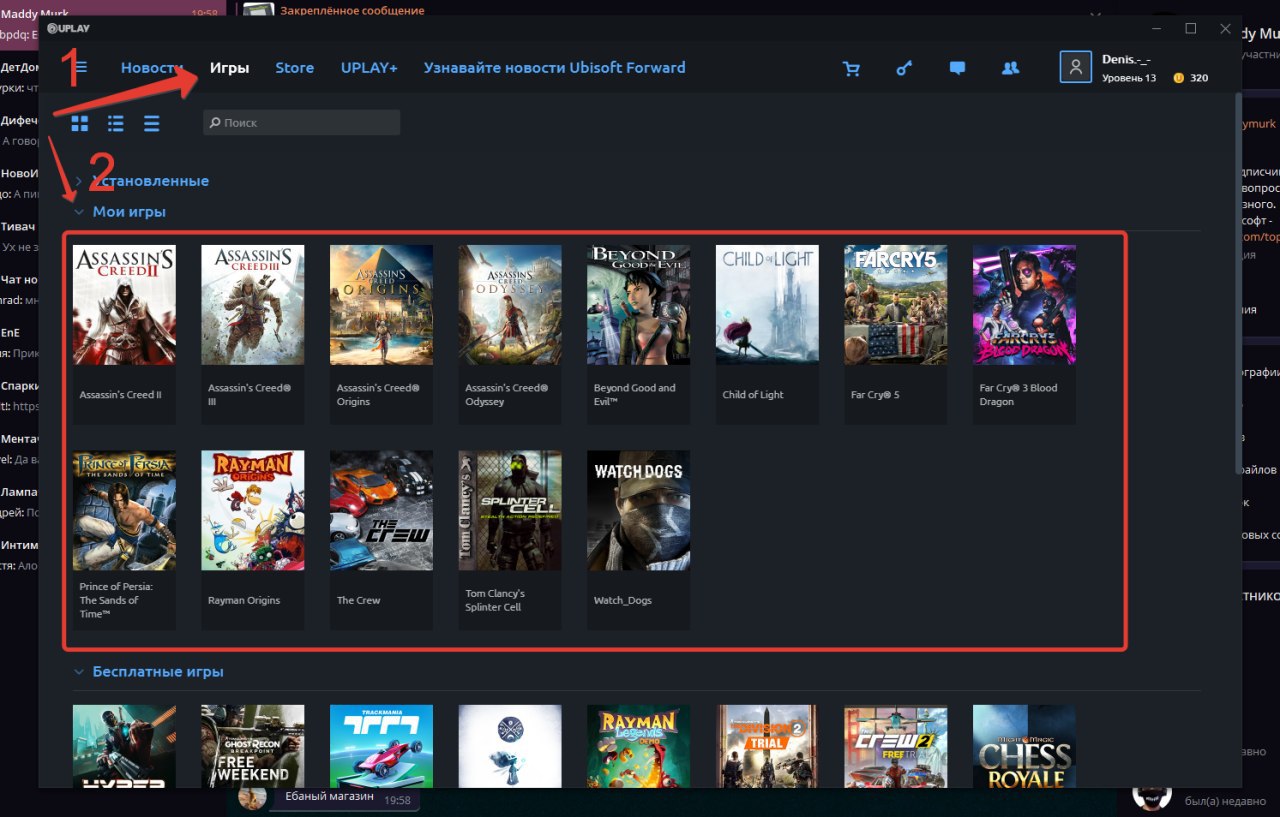
Task: Open Assassin's Creed III cover
Action: click(253, 304)
